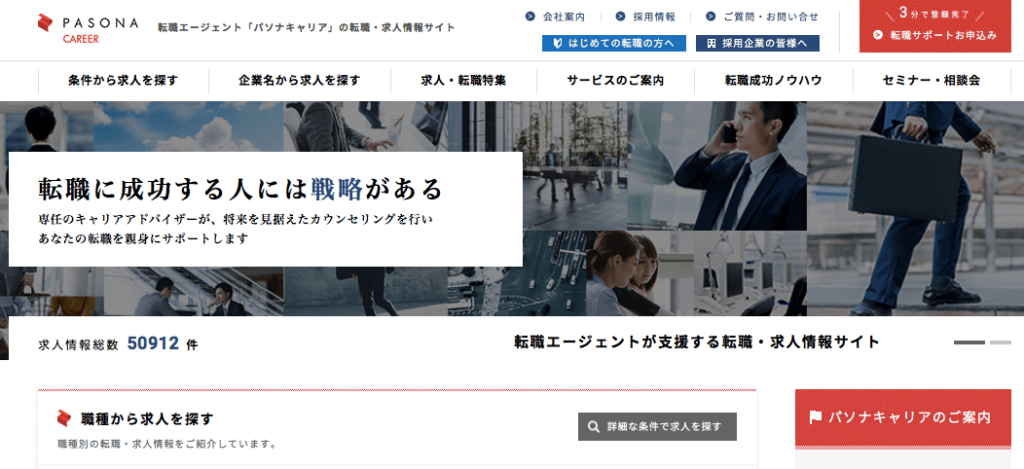Click the パソナキャリアのご案内 panel header
The height and width of the screenshot is (469, 1024).
(x=903, y=417)
